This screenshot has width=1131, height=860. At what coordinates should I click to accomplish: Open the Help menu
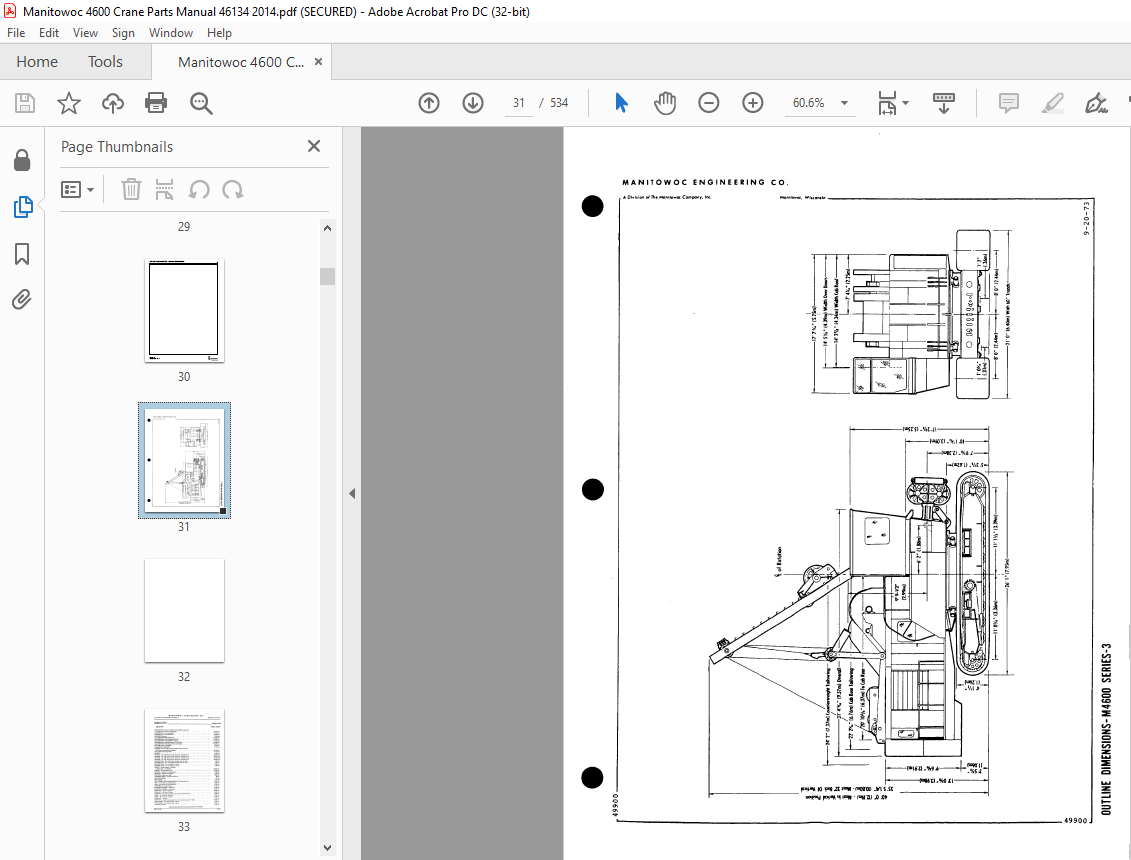[219, 32]
